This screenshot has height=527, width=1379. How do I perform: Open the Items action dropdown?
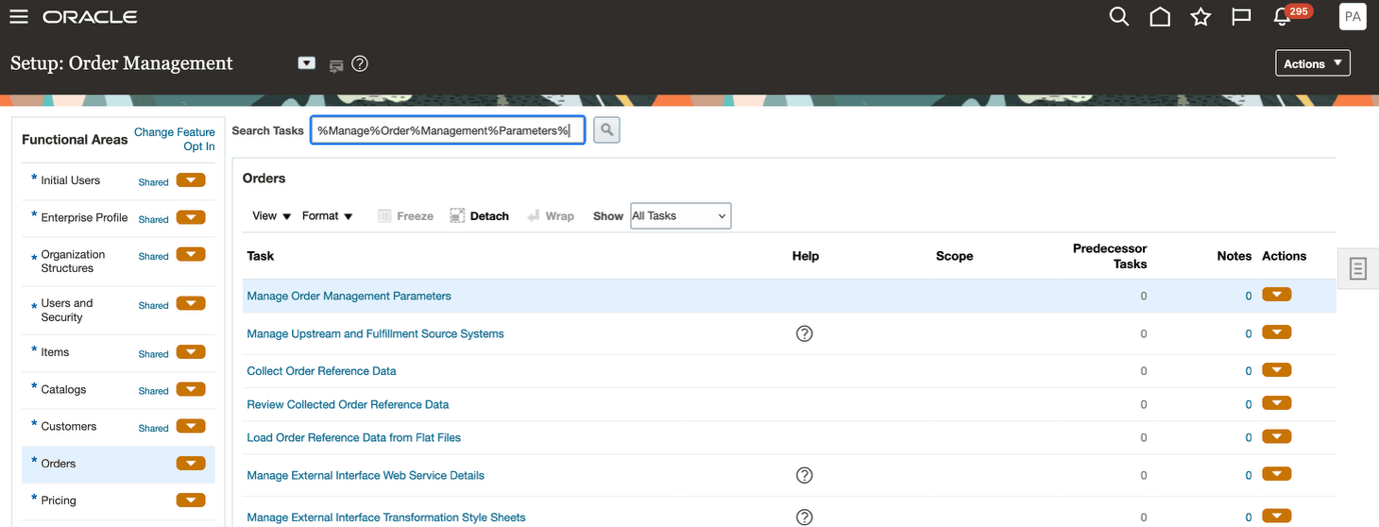tap(191, 352)
